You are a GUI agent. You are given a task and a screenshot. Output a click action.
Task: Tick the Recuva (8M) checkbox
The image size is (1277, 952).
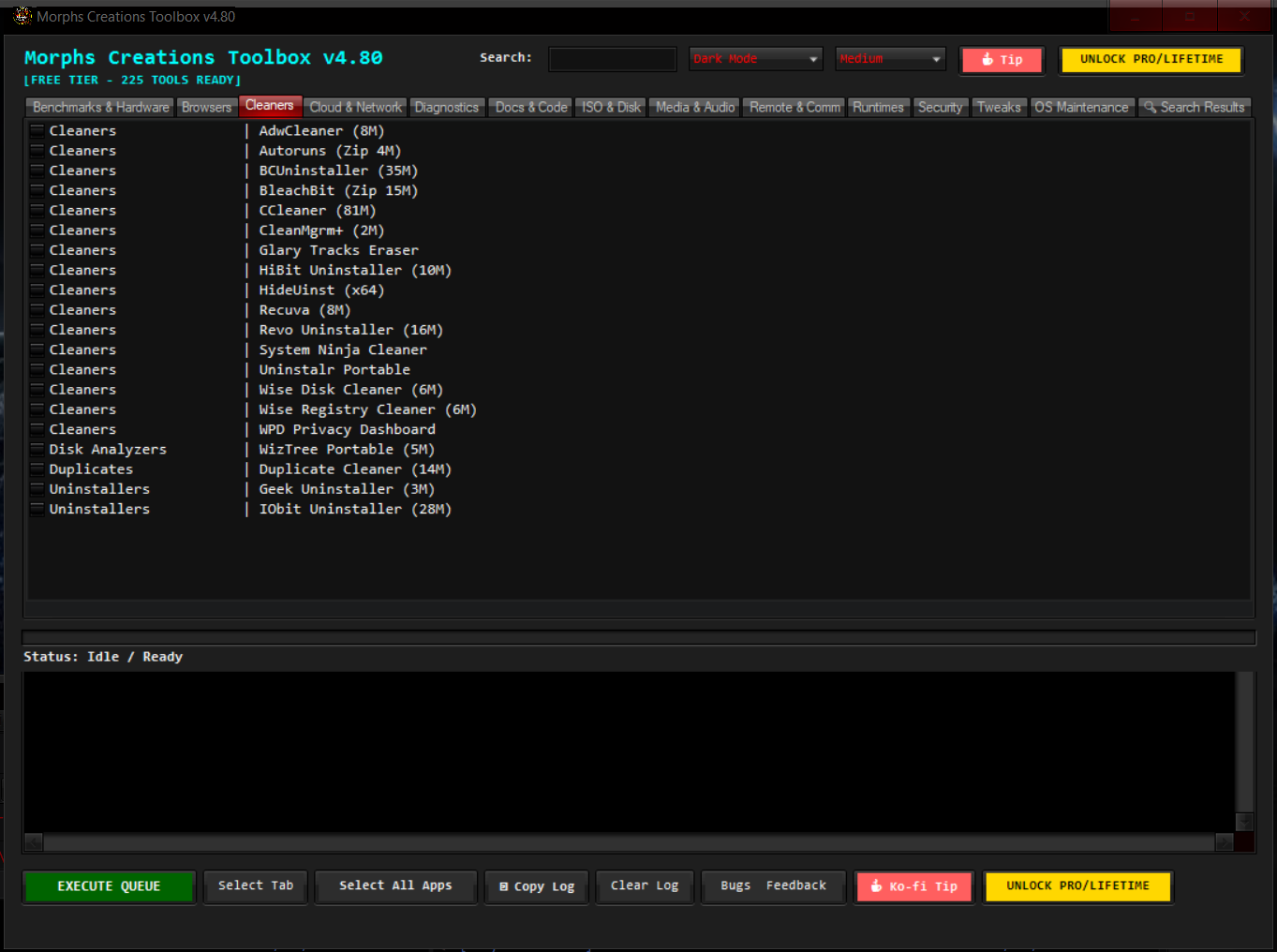[x=37, y=309]
